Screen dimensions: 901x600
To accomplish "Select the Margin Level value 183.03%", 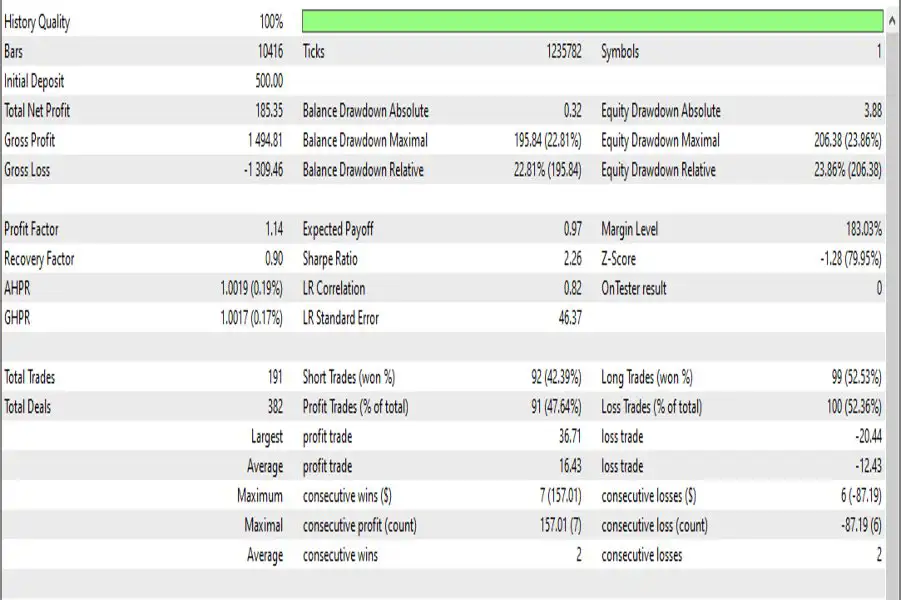I will point(859,230).
